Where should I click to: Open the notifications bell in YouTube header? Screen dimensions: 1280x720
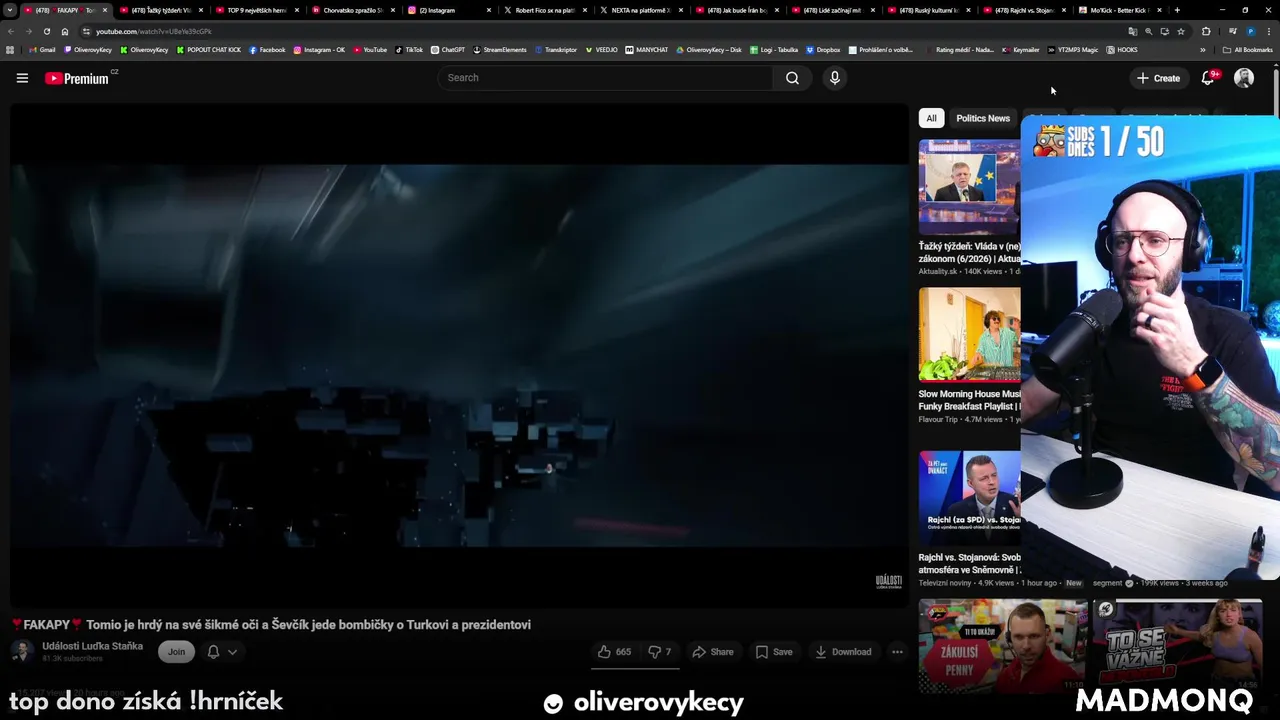(1208, 78)
